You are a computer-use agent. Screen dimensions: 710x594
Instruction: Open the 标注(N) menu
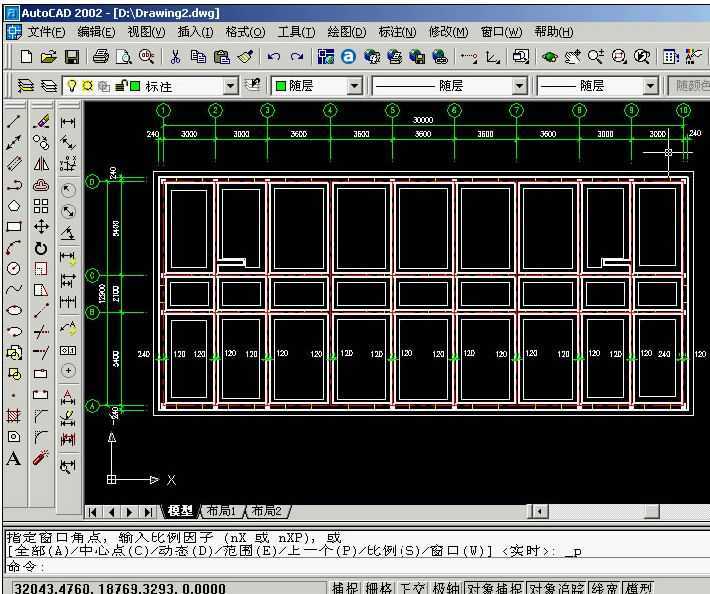click(x=397, y=32)
